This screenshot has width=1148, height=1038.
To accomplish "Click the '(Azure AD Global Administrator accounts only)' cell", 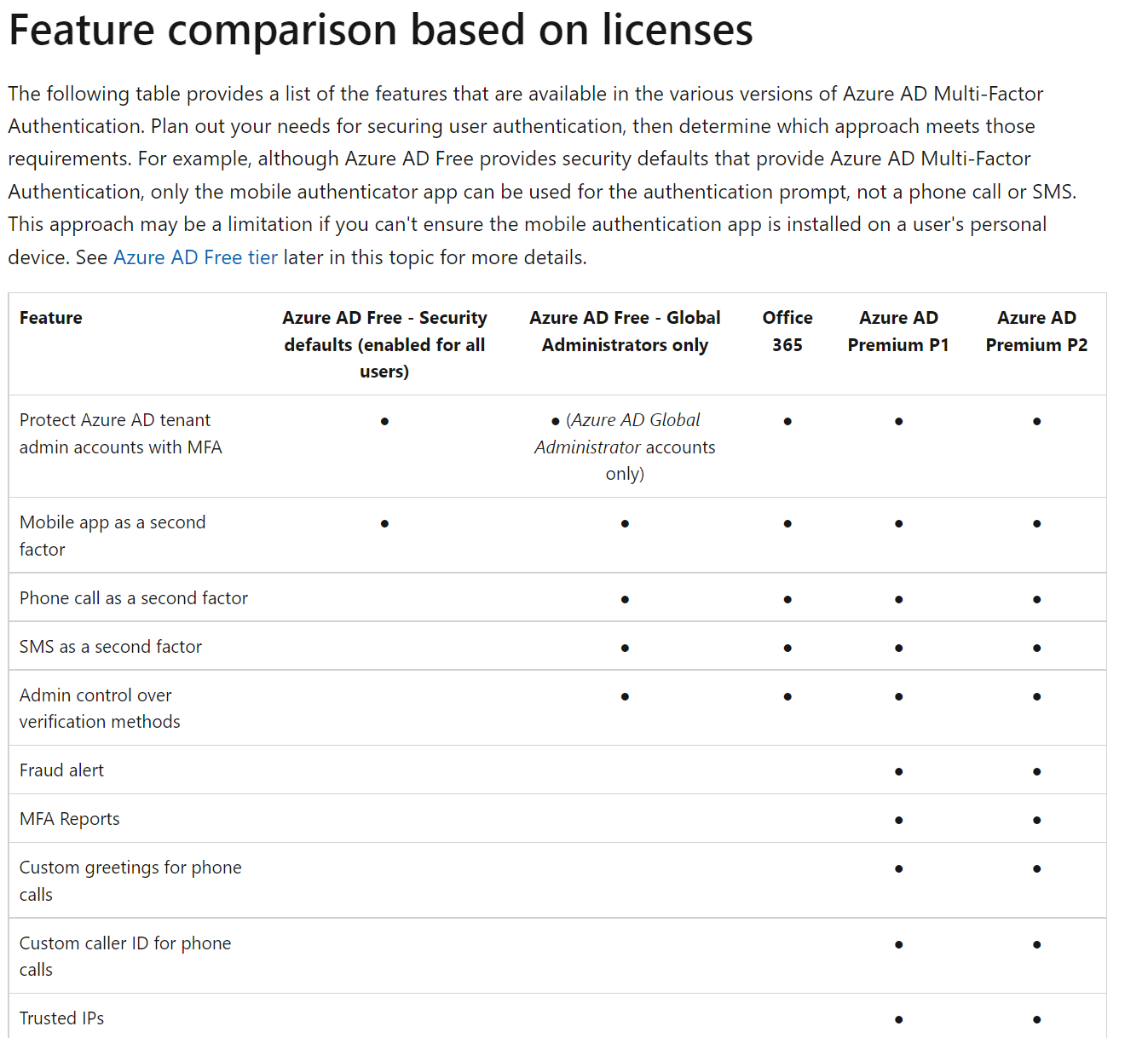I will pos(625,447).
